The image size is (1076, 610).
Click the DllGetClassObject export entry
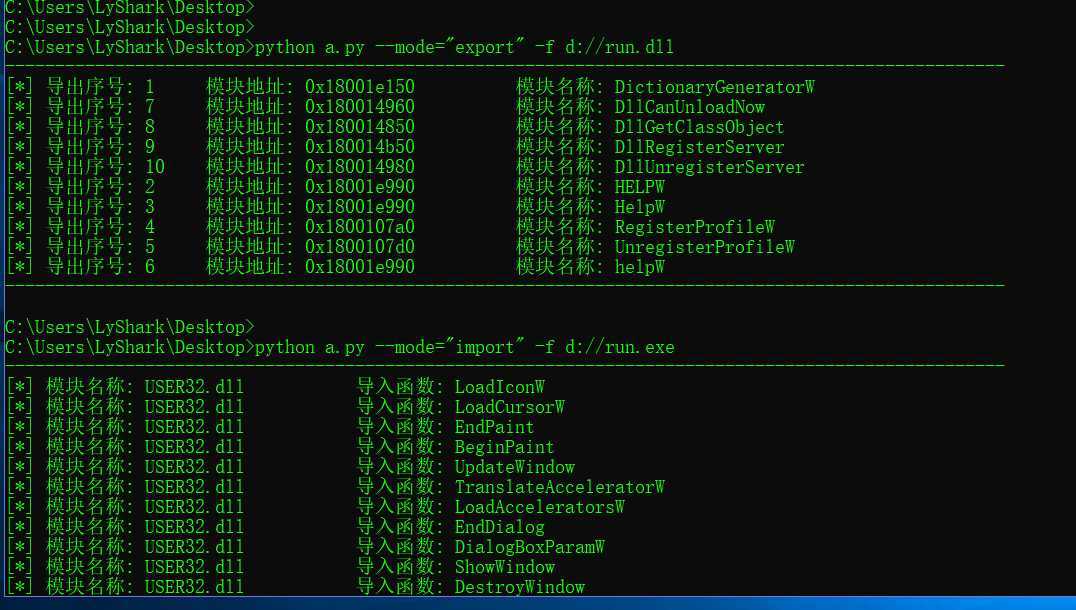pos(699,127)
